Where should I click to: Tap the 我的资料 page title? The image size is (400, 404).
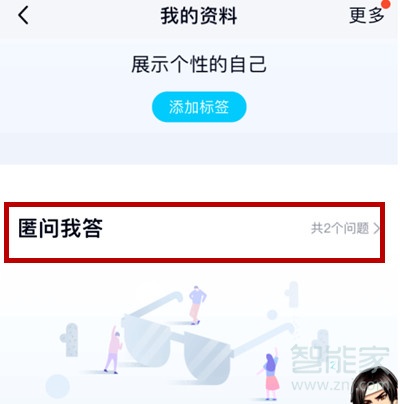(199, 16)
